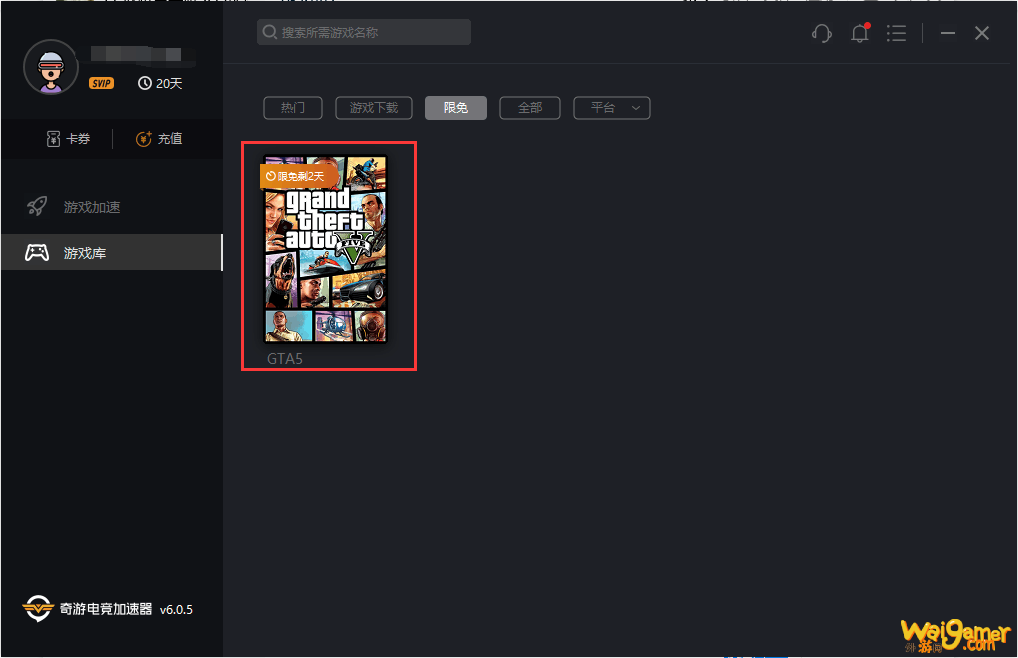Screen dimensions: 1018x658
Task: Expand the 平台 dropdown
Action: [612, 108]
